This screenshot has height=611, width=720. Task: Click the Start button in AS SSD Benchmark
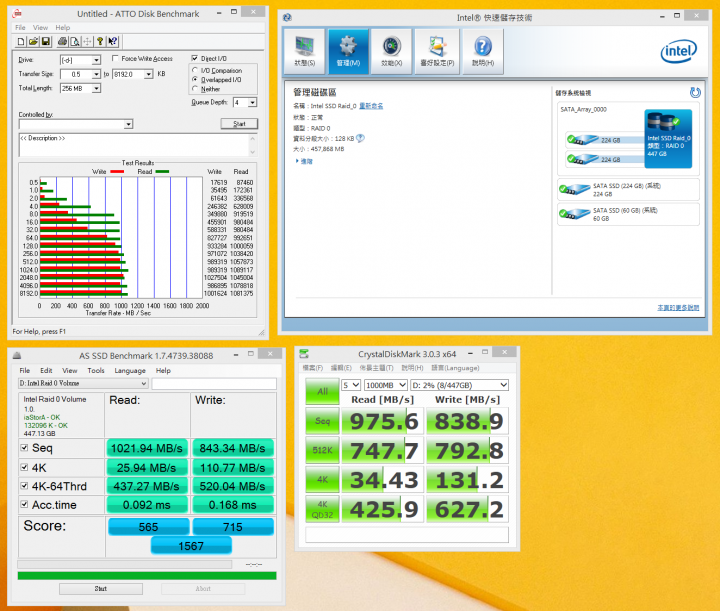pos(101,589)
